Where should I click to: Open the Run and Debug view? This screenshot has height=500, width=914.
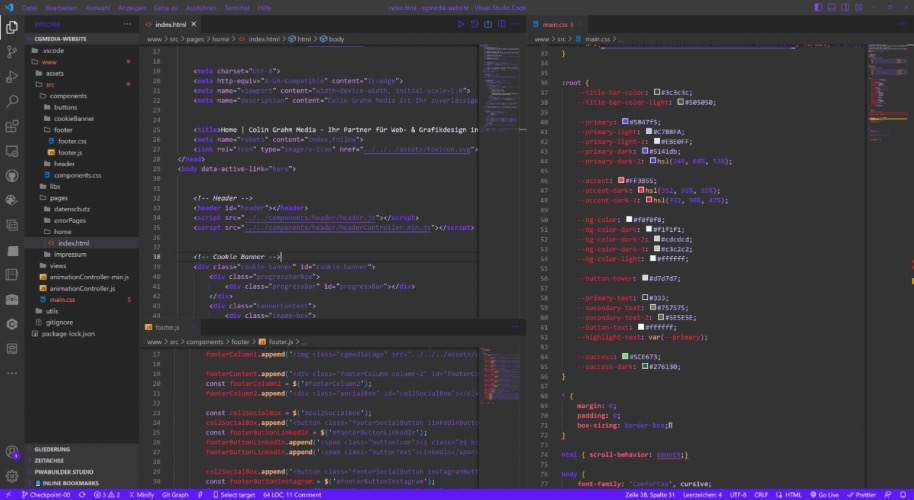coord(12,76)
